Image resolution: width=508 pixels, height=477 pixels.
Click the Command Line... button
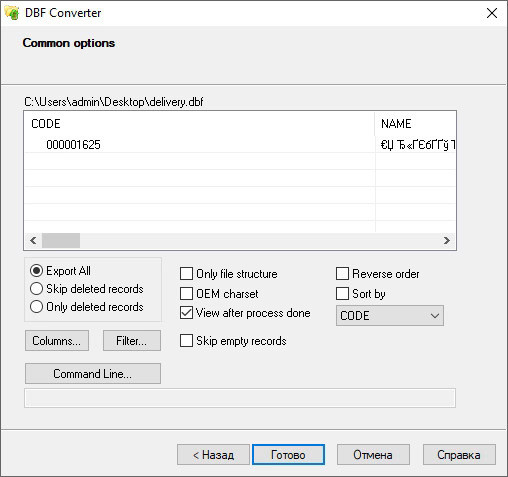point(93,374)
